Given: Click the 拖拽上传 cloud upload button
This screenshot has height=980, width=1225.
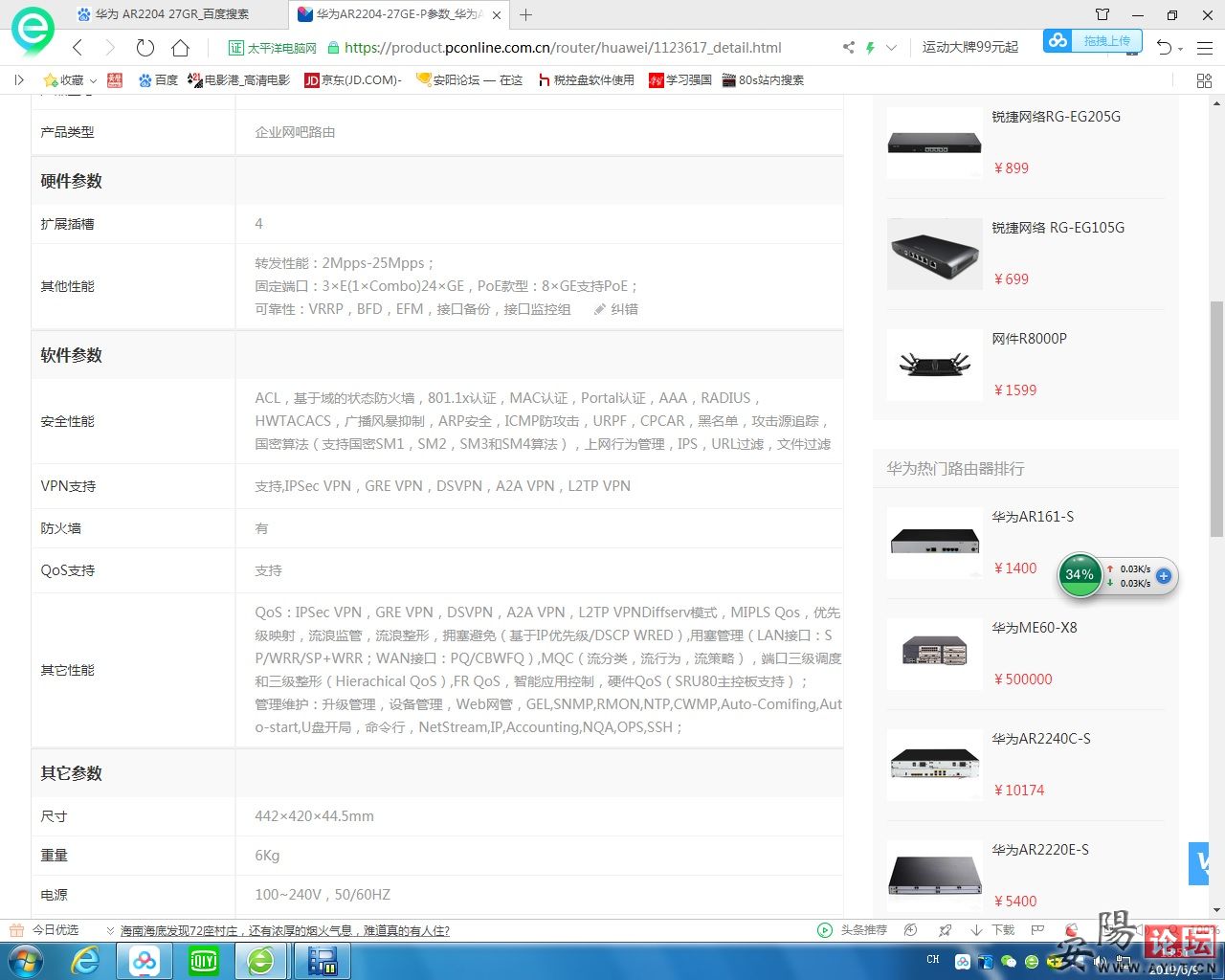Looking at the screenshot, I should point(1092,41).
